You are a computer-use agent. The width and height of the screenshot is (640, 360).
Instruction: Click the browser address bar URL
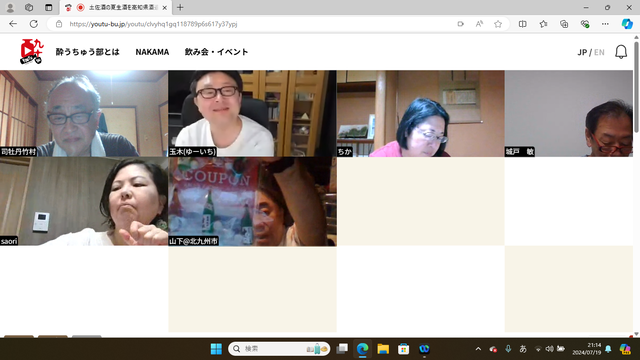[x=153, y=24]
